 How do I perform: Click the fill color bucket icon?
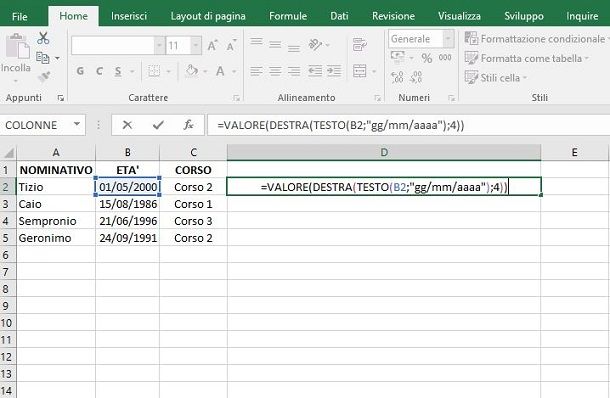point(192,71)
